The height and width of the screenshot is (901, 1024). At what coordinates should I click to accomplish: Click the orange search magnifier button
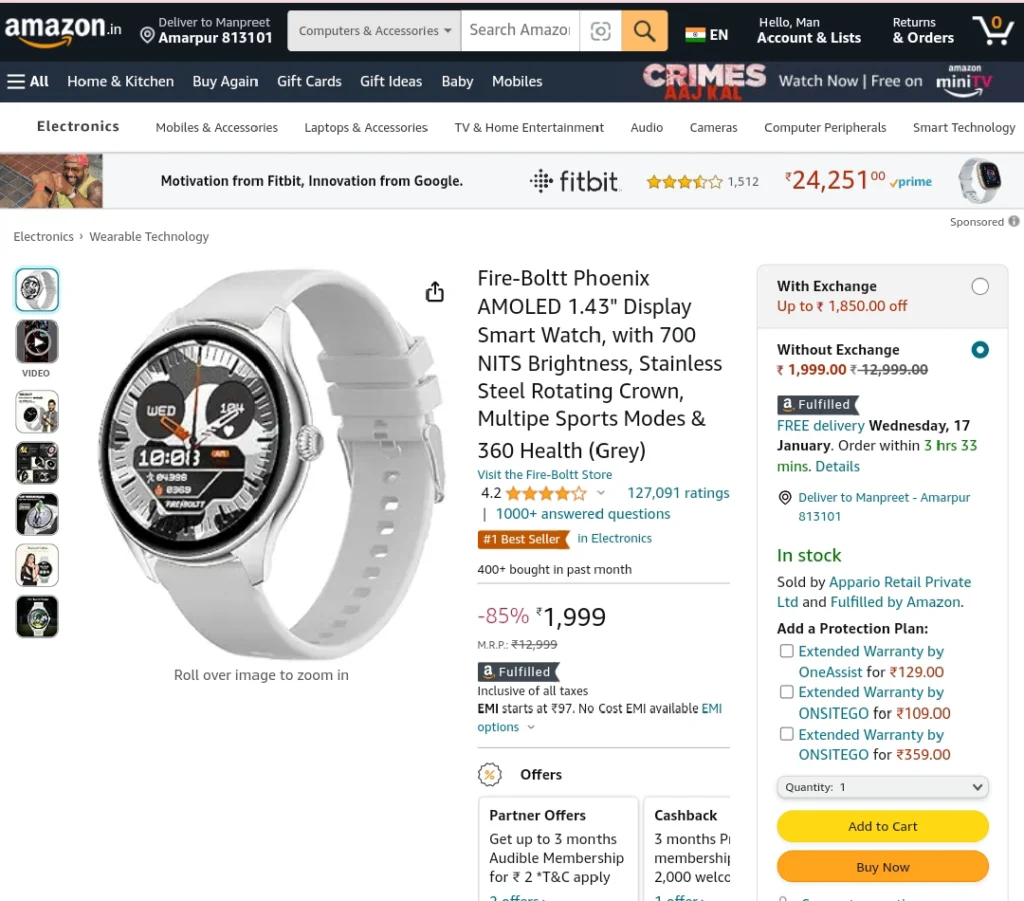pos(644,31)
